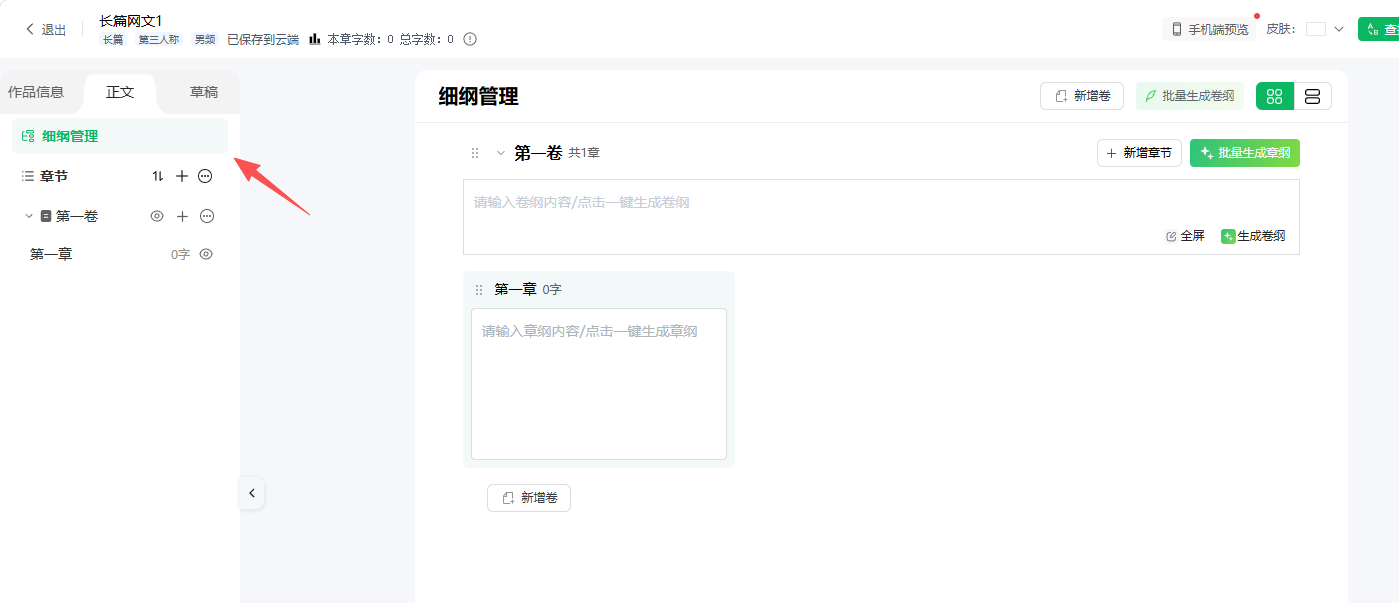This screenshot has height=603, width=1399.
Task: Open 全屏 fullscreen editor
Action: (x=1185, y=236)
